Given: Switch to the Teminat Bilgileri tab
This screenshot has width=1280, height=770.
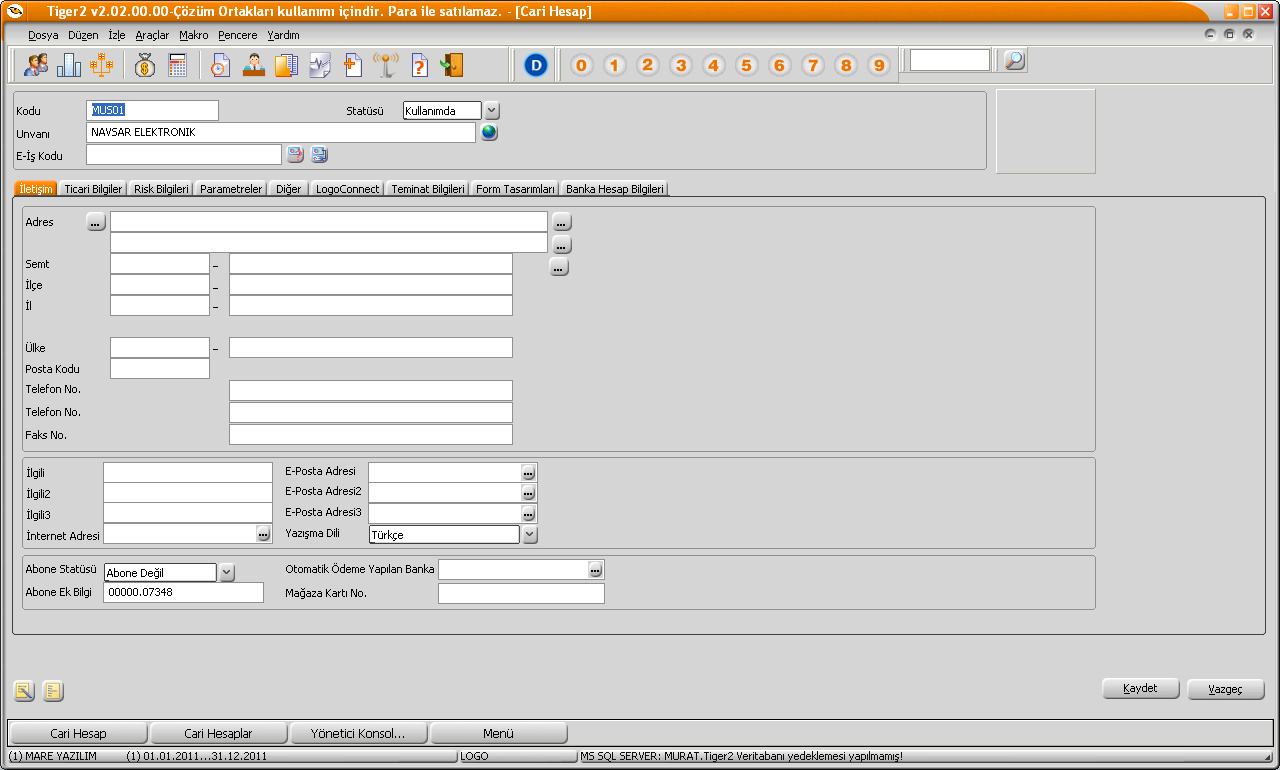Looking at the screenshot, I should pos(428,189).
